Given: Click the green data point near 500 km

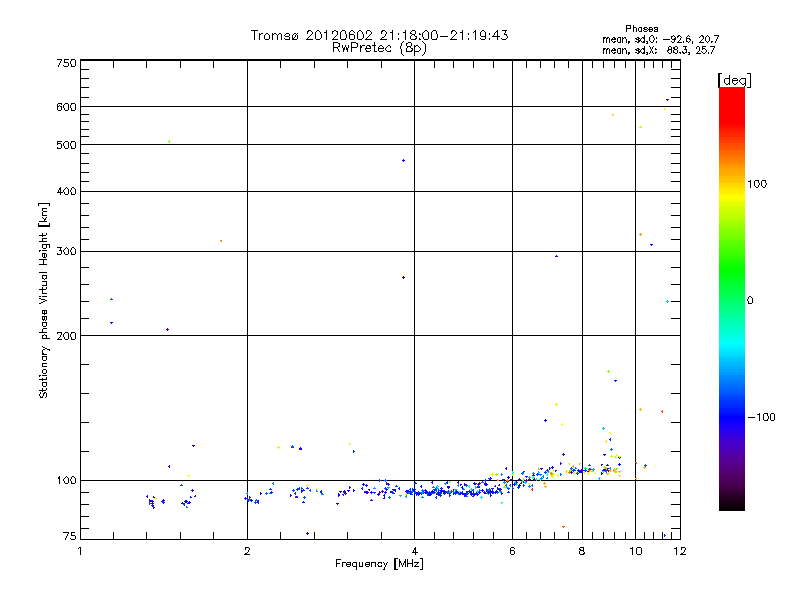Looking at the screenshot, I should click(x=169, y=141).
